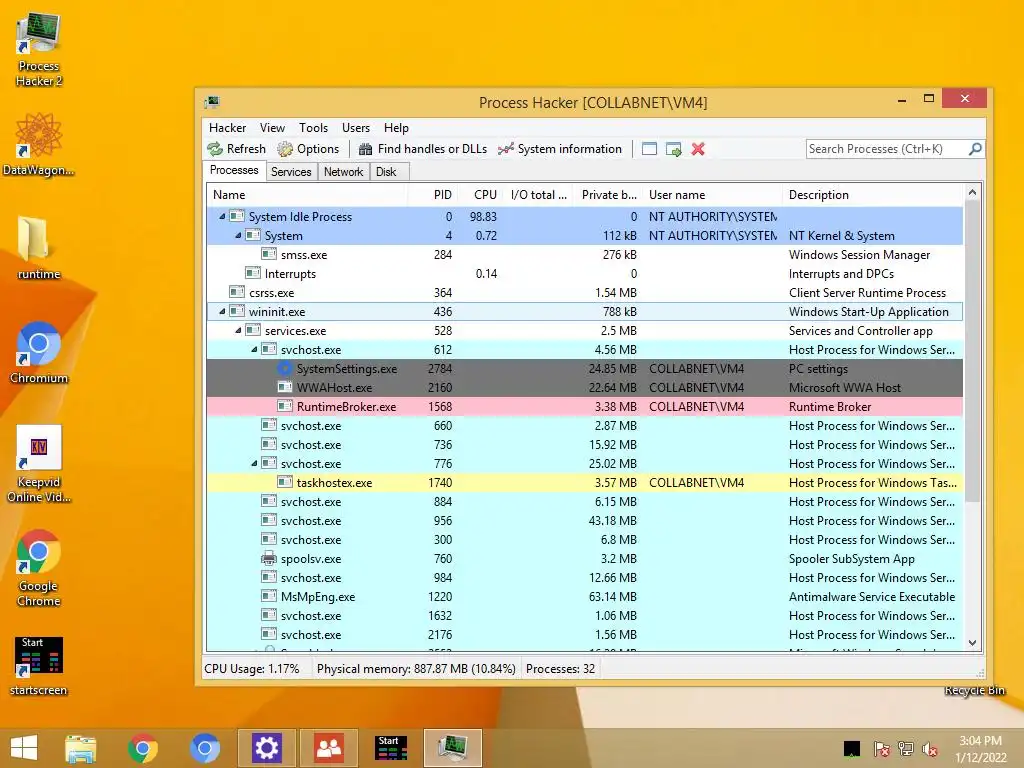Open the Help menu
Viewport: 1024px width, 768px height.
[396, 128]
